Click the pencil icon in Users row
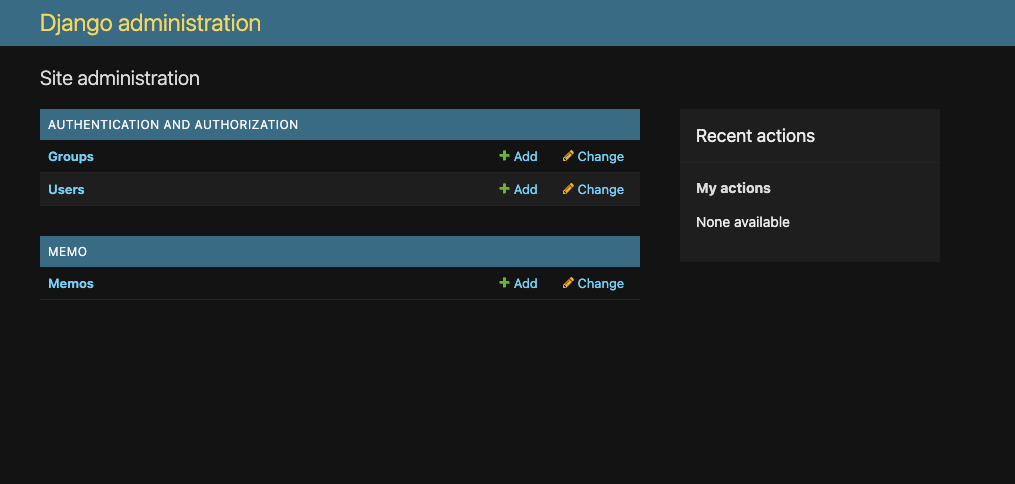The image size is (1015, 484). point(568,189)
